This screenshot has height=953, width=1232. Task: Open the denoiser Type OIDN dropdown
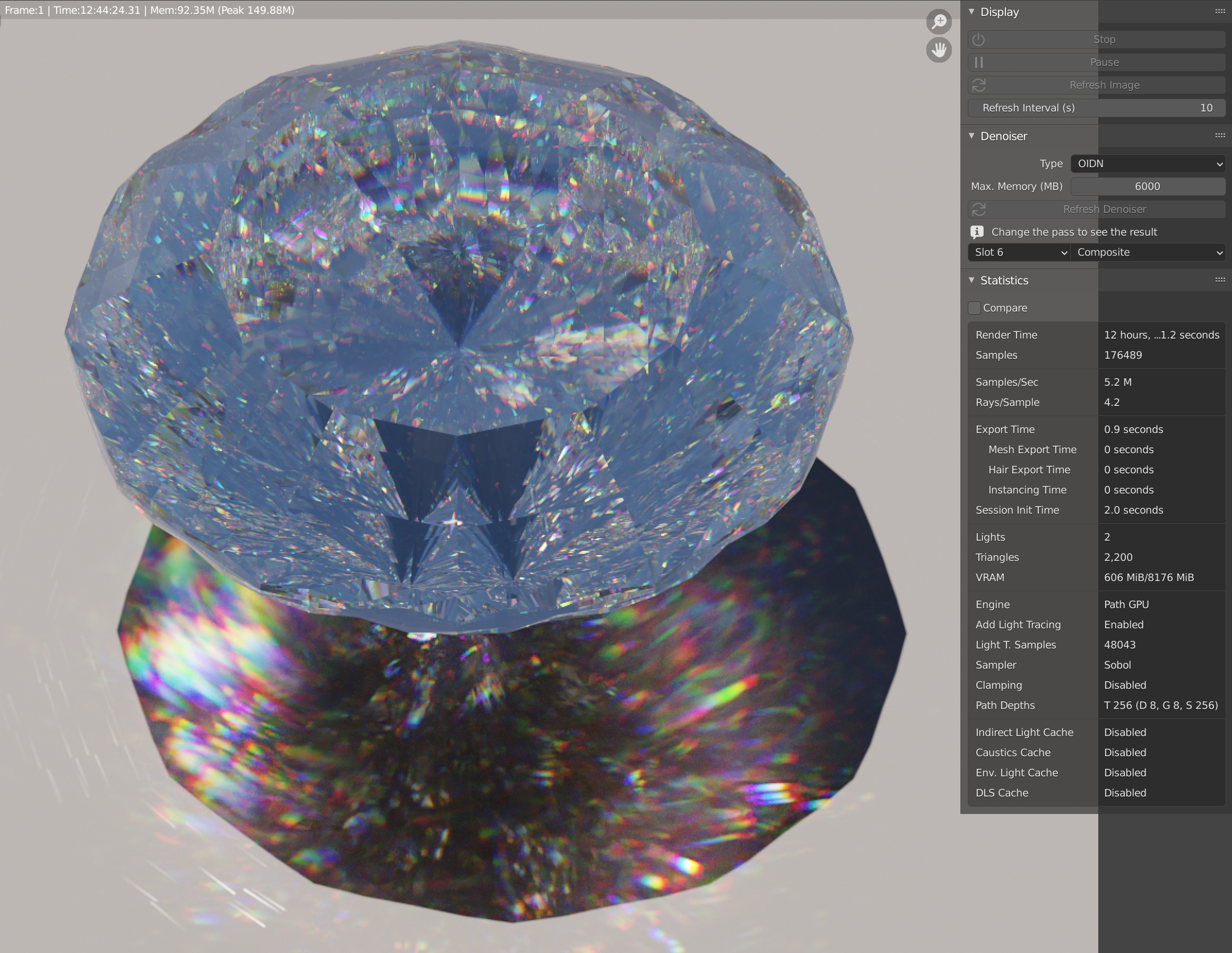click(x=1148, y=163)
